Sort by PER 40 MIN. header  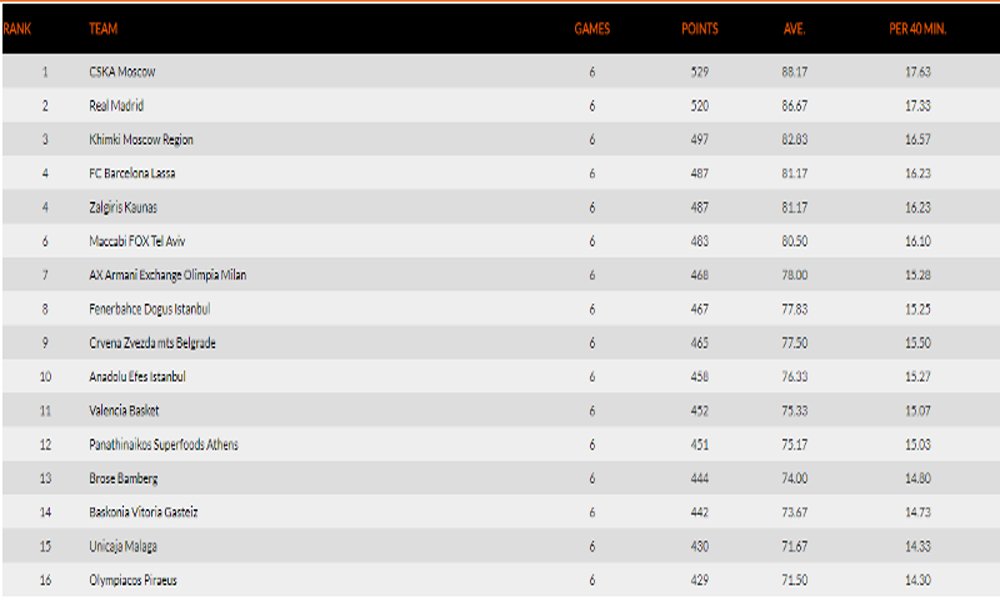(x=917, y=29)
